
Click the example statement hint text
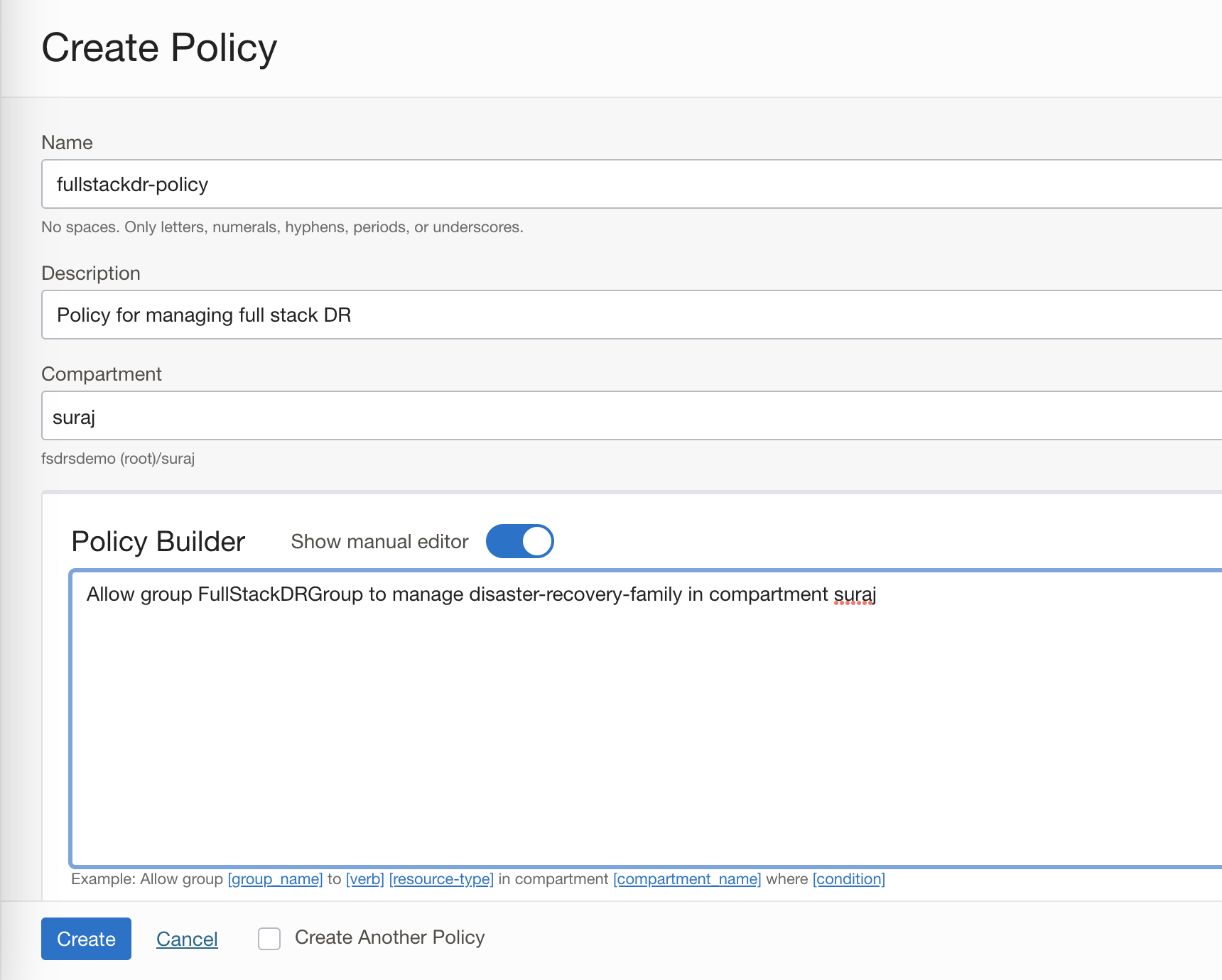coord(477,878)
